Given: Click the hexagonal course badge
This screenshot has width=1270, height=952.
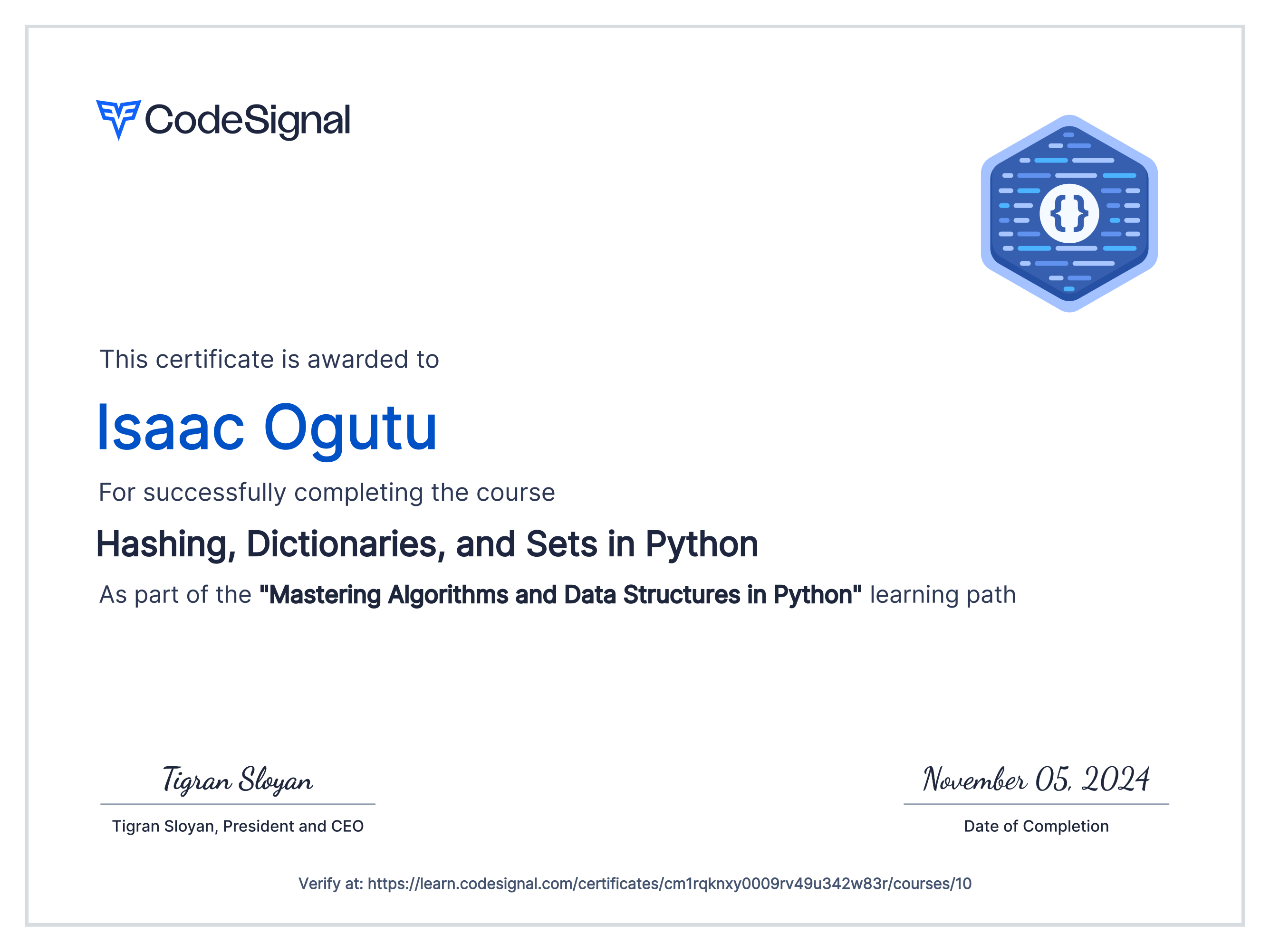Looking at the screenshot, I should click(x=1069, y=213).
